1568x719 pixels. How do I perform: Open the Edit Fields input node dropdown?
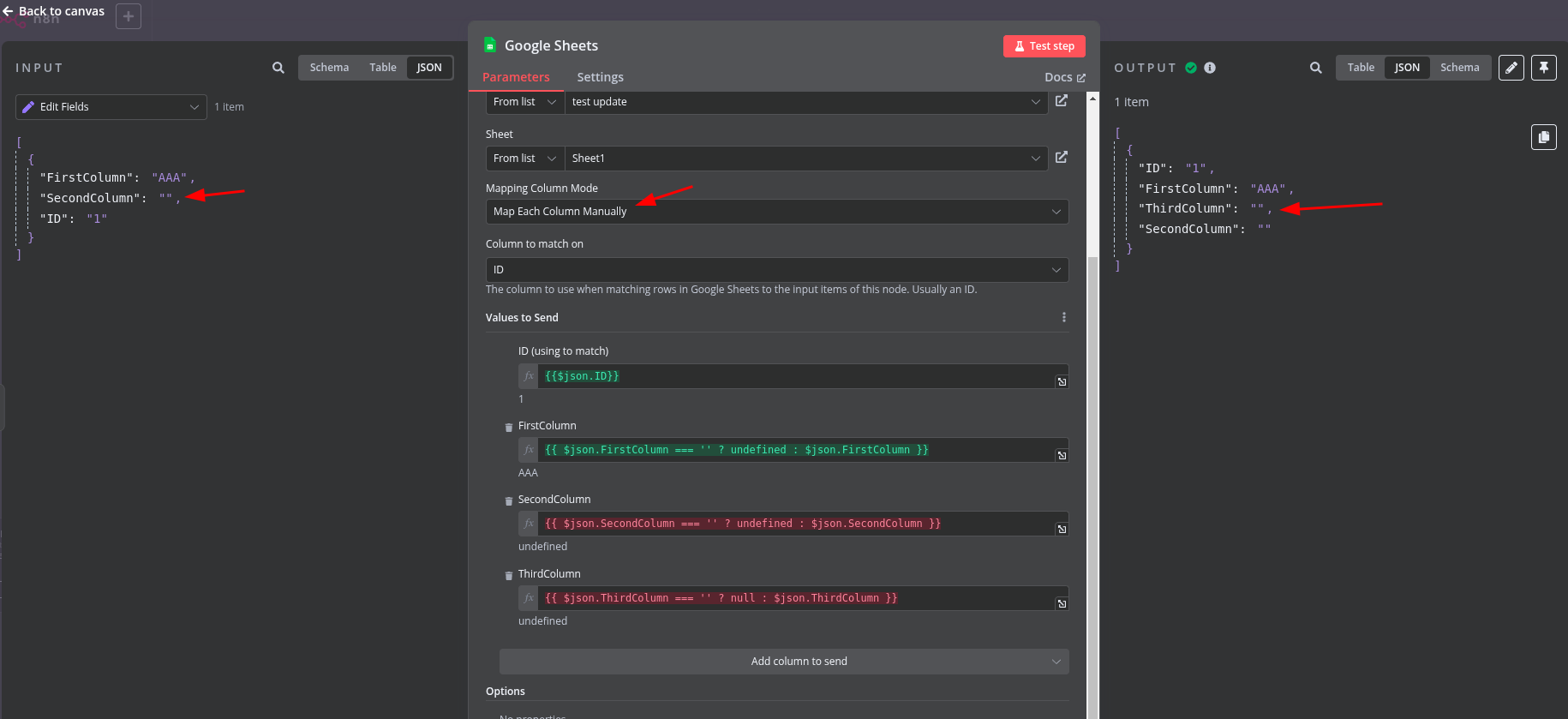(111, 107)
